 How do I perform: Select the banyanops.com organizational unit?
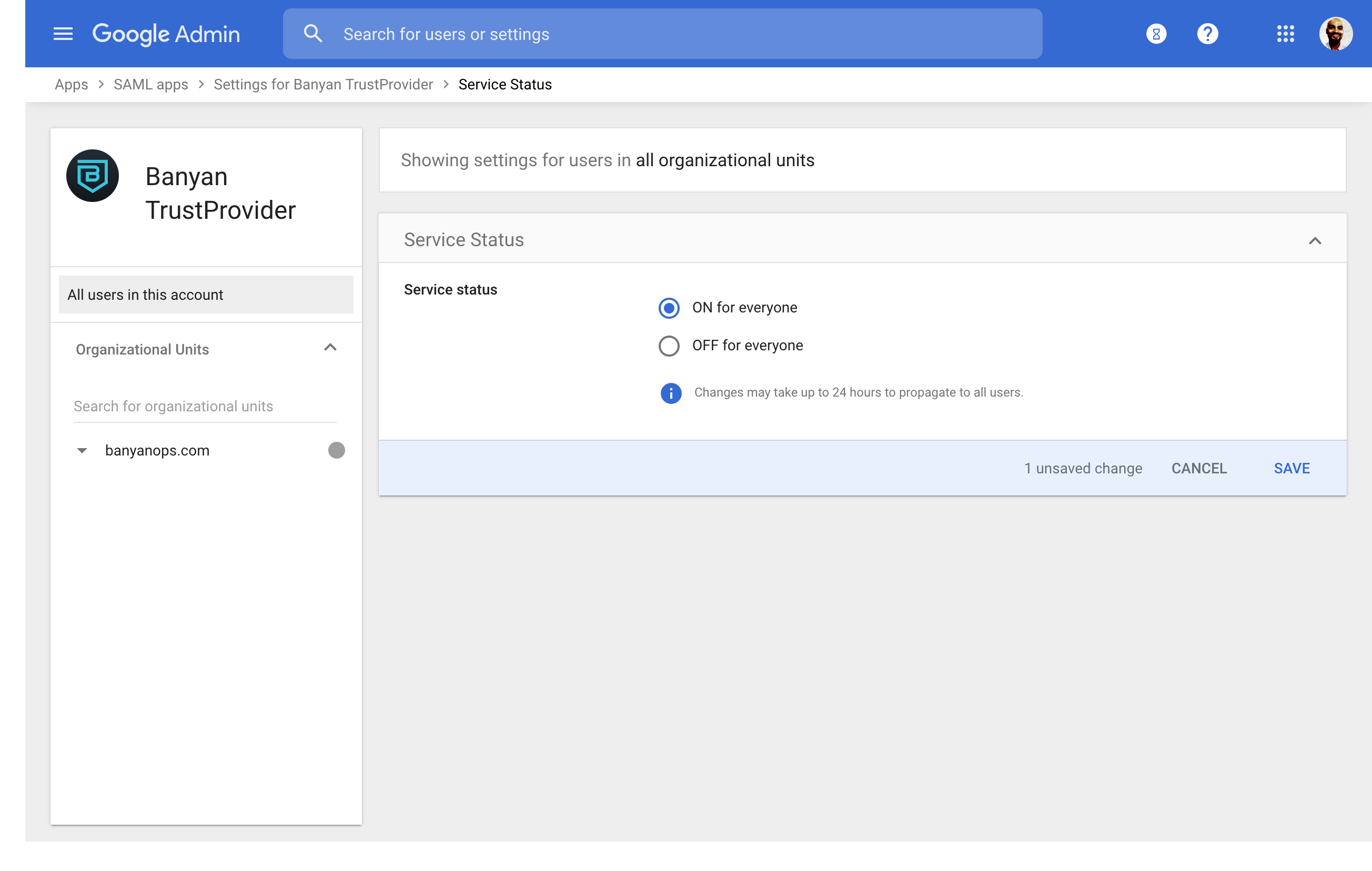point(157,451)
